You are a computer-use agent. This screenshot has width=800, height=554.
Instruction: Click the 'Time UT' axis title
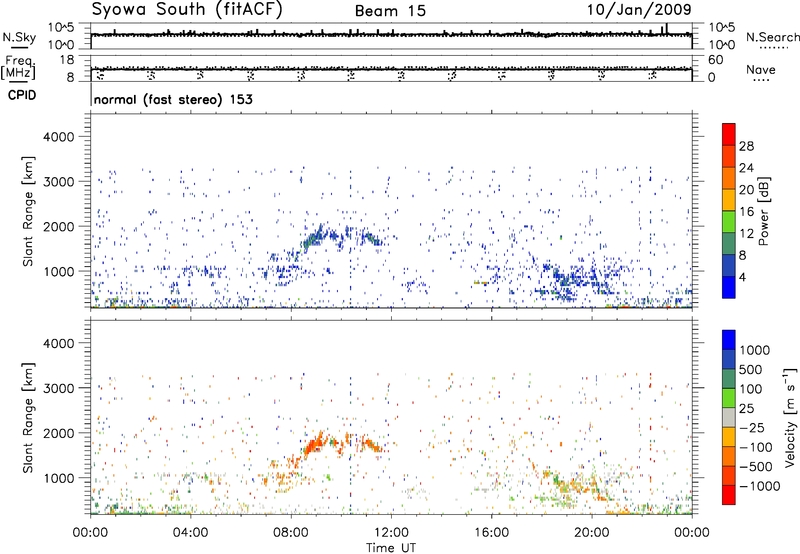click(391, 548)
